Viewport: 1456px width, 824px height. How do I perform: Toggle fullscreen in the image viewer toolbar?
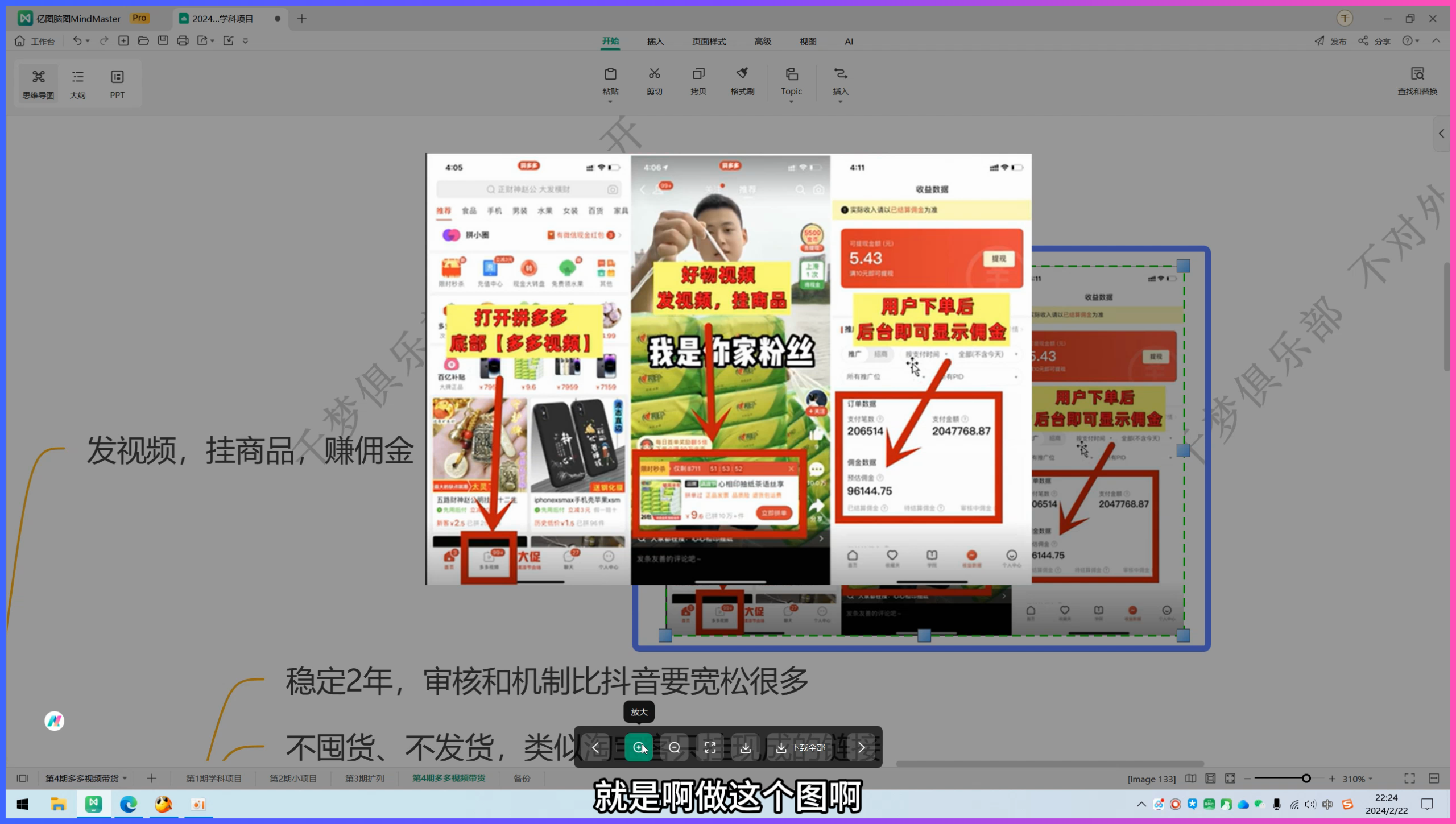pos(710,747)
